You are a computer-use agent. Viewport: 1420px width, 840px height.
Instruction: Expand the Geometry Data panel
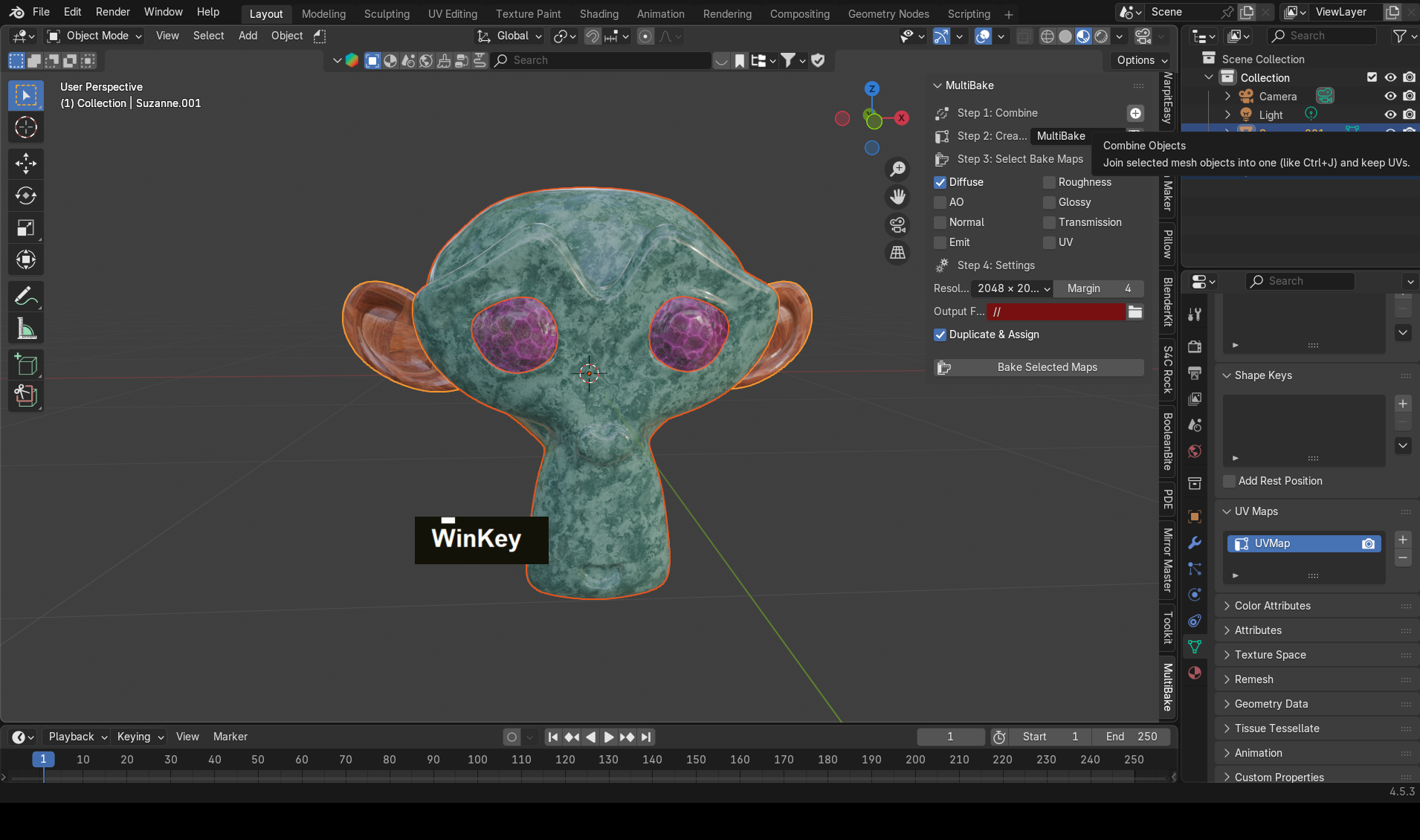[x=1227, y=704]
